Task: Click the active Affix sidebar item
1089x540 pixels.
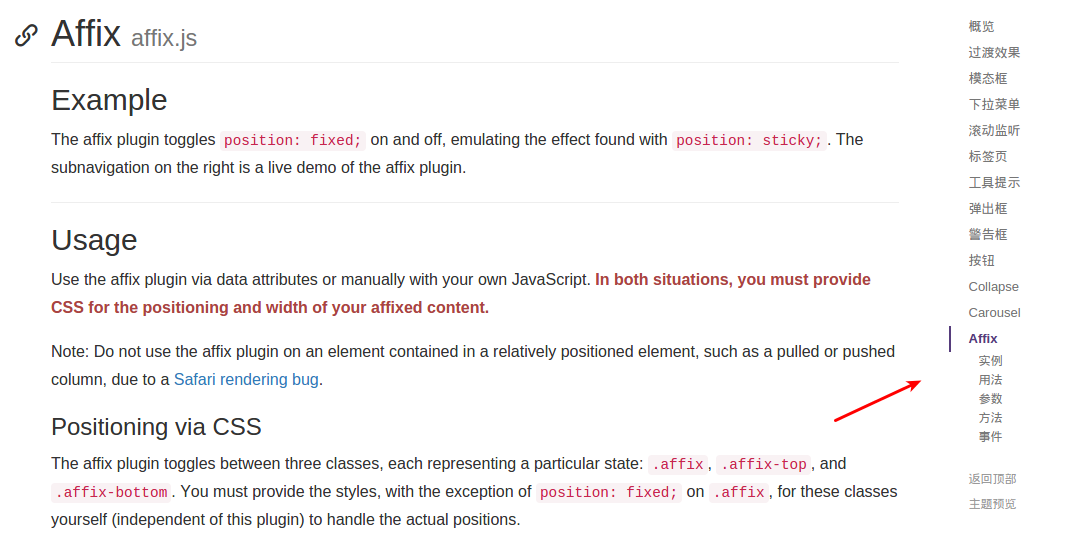Action: [983, 339]
